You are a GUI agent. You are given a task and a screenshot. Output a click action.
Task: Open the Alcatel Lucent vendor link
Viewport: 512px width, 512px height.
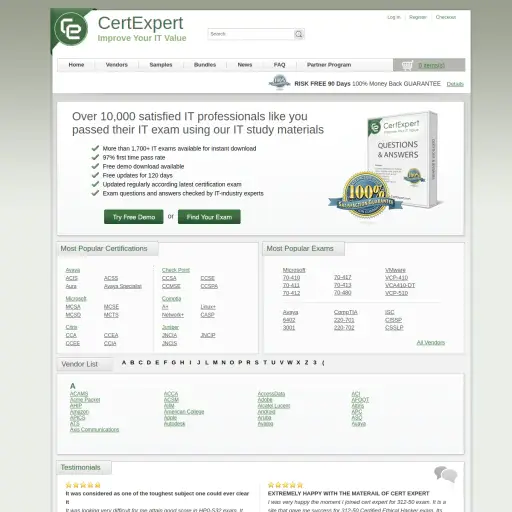click(x=274, y=406)
